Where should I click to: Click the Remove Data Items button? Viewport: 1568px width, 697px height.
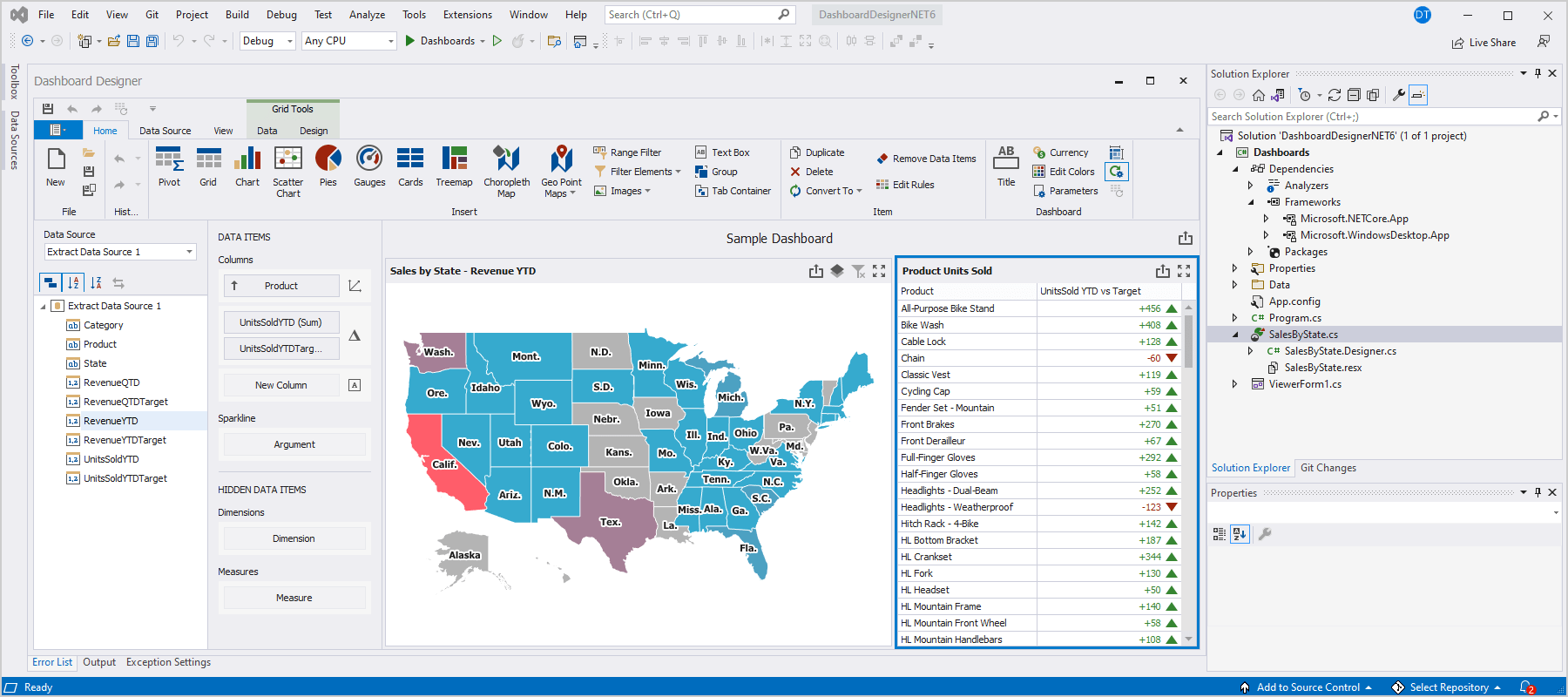tap(926, 159)
